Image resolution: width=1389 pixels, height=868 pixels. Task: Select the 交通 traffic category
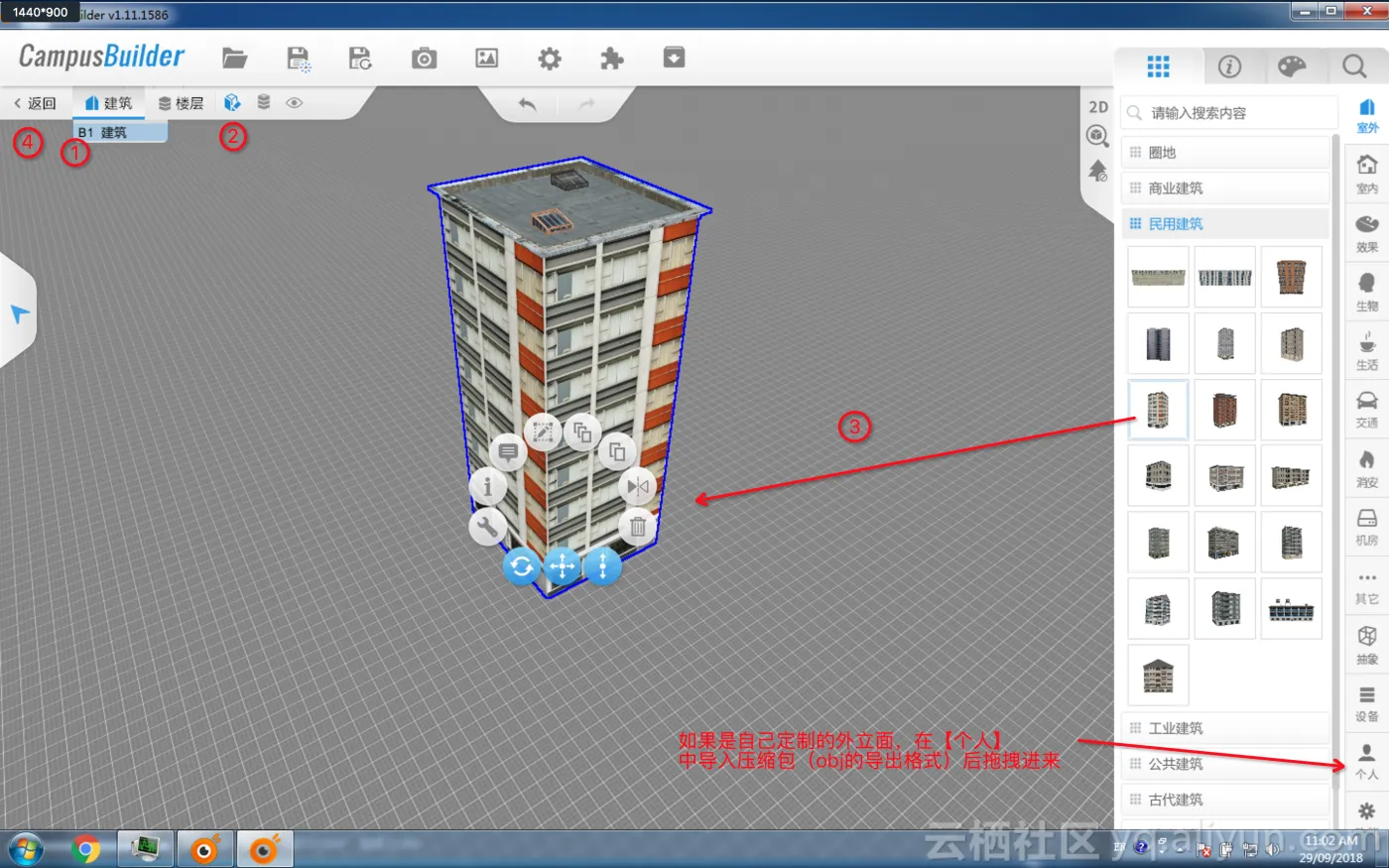(x=1367, y=410)
